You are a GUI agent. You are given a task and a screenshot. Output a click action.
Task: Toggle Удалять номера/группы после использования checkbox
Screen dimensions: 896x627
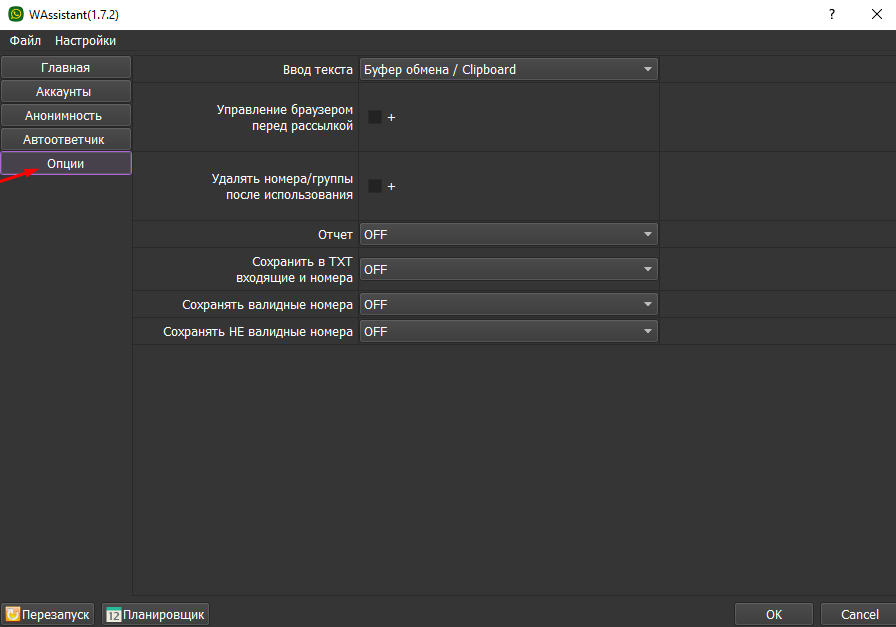[375, 186]
